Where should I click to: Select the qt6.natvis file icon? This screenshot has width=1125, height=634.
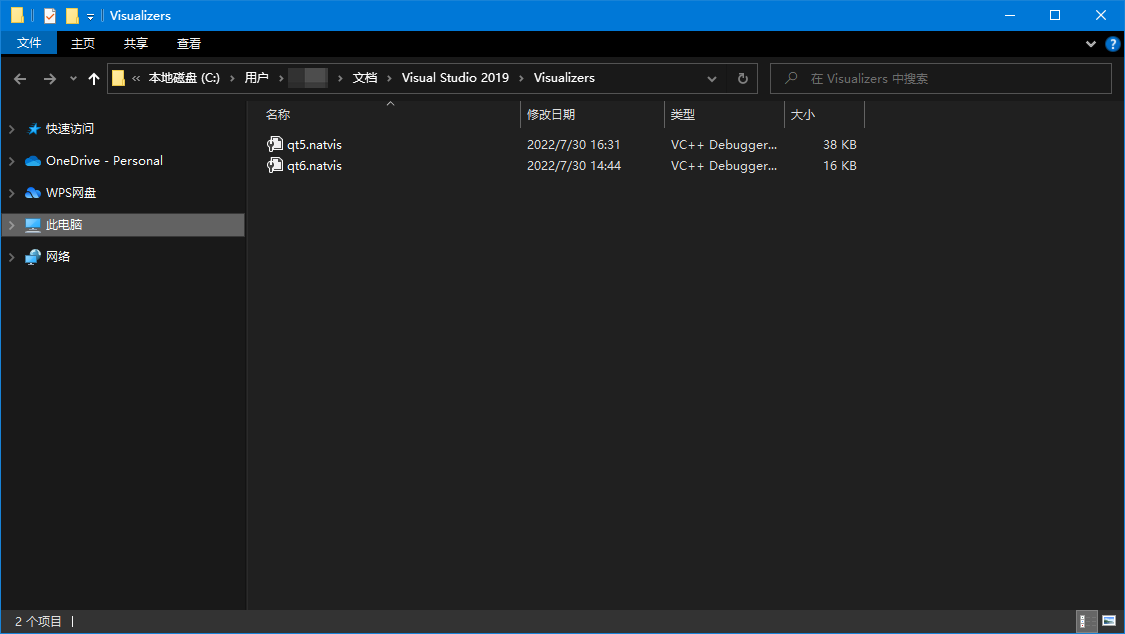[275, 166]
